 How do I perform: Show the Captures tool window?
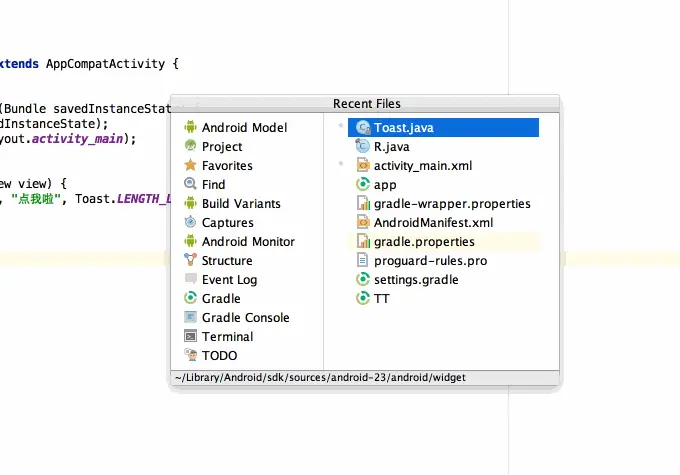219,223
